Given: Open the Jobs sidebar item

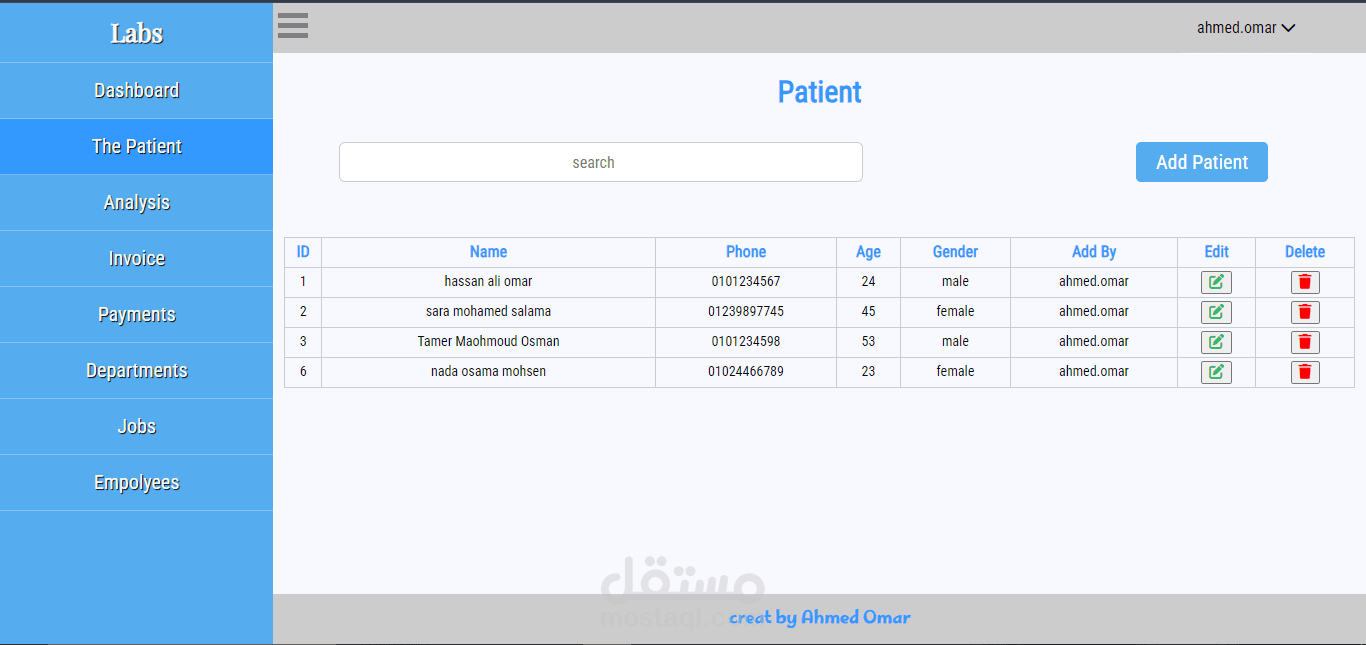Looking at the screenshot, I should [137, 427].
